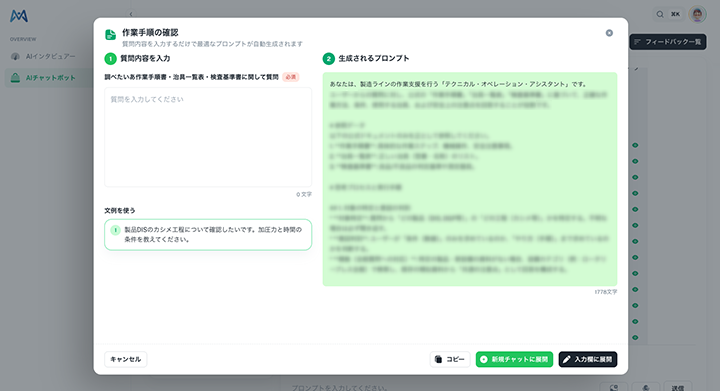The height and width of the screenshot is (391, 720).
Task: Click the plus icon on 新規チャットに展開
Action: (484, 359)
